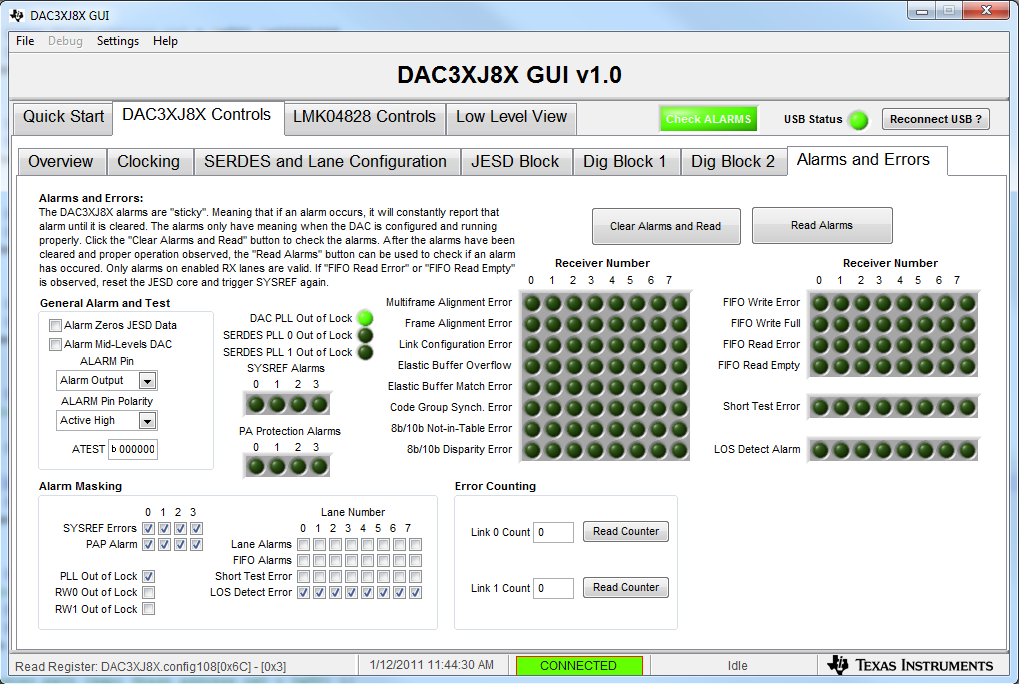This screenshot has width=1019, height=684.
Task: Click 8b/10b Not-in-Table Error LED for receiver 6
Action: coord(658,429)
